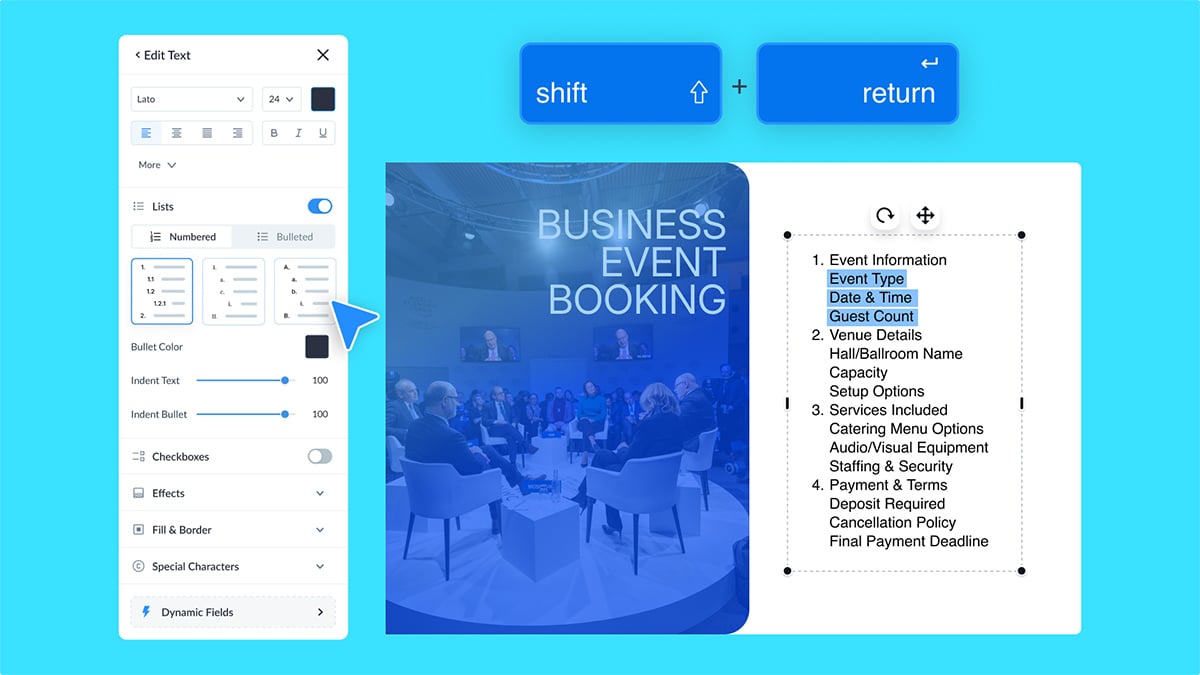Expand the More text options

[157, 165]
